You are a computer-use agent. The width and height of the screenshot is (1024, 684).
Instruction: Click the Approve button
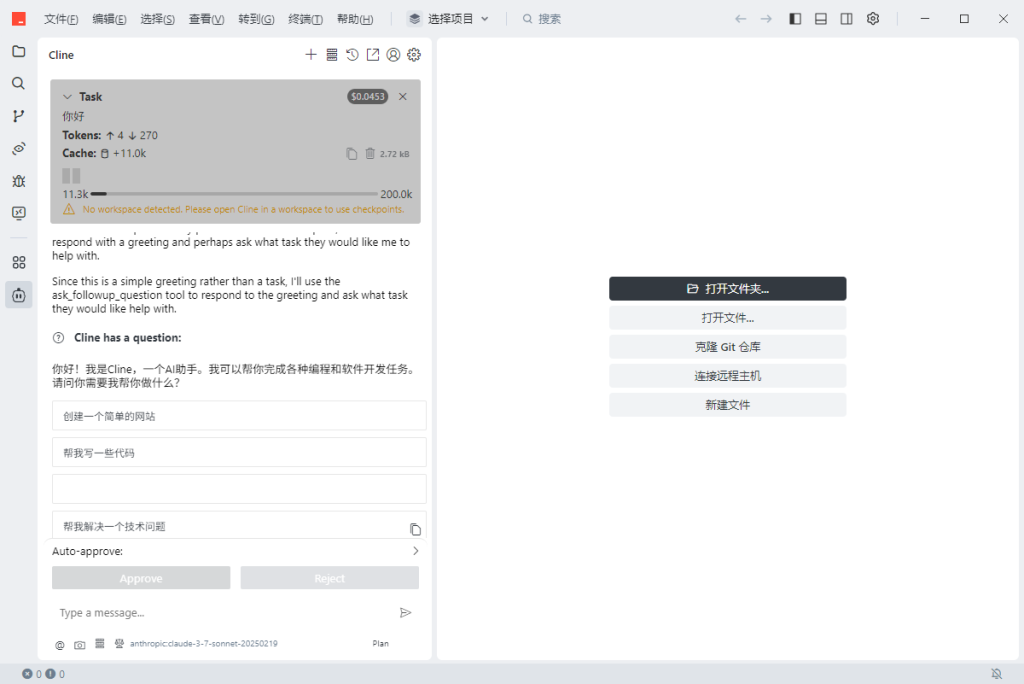point(141,578)
